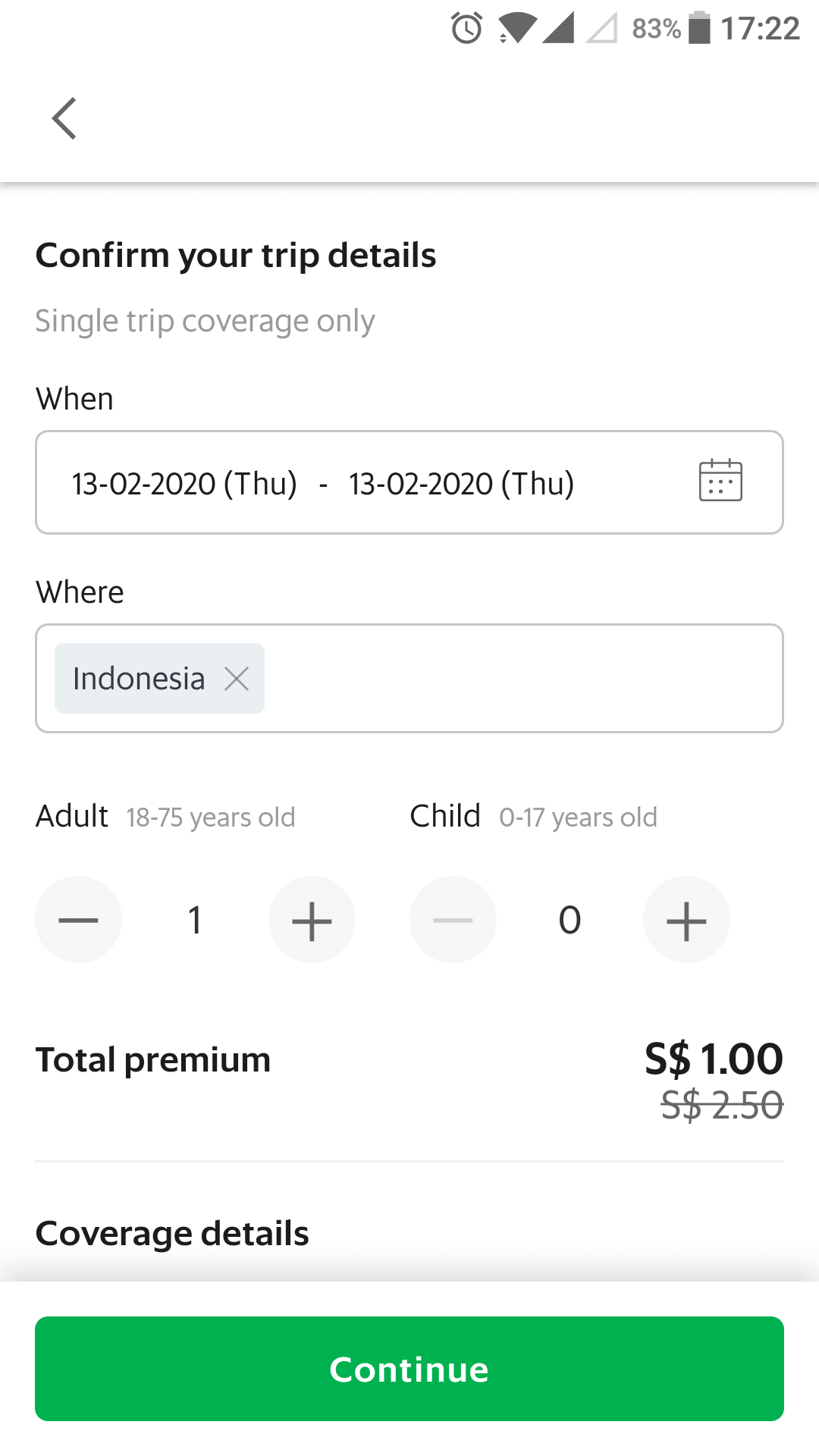Open the calendar date picker icon
This screenshot has height=1456, width=819.
[720, 481]
